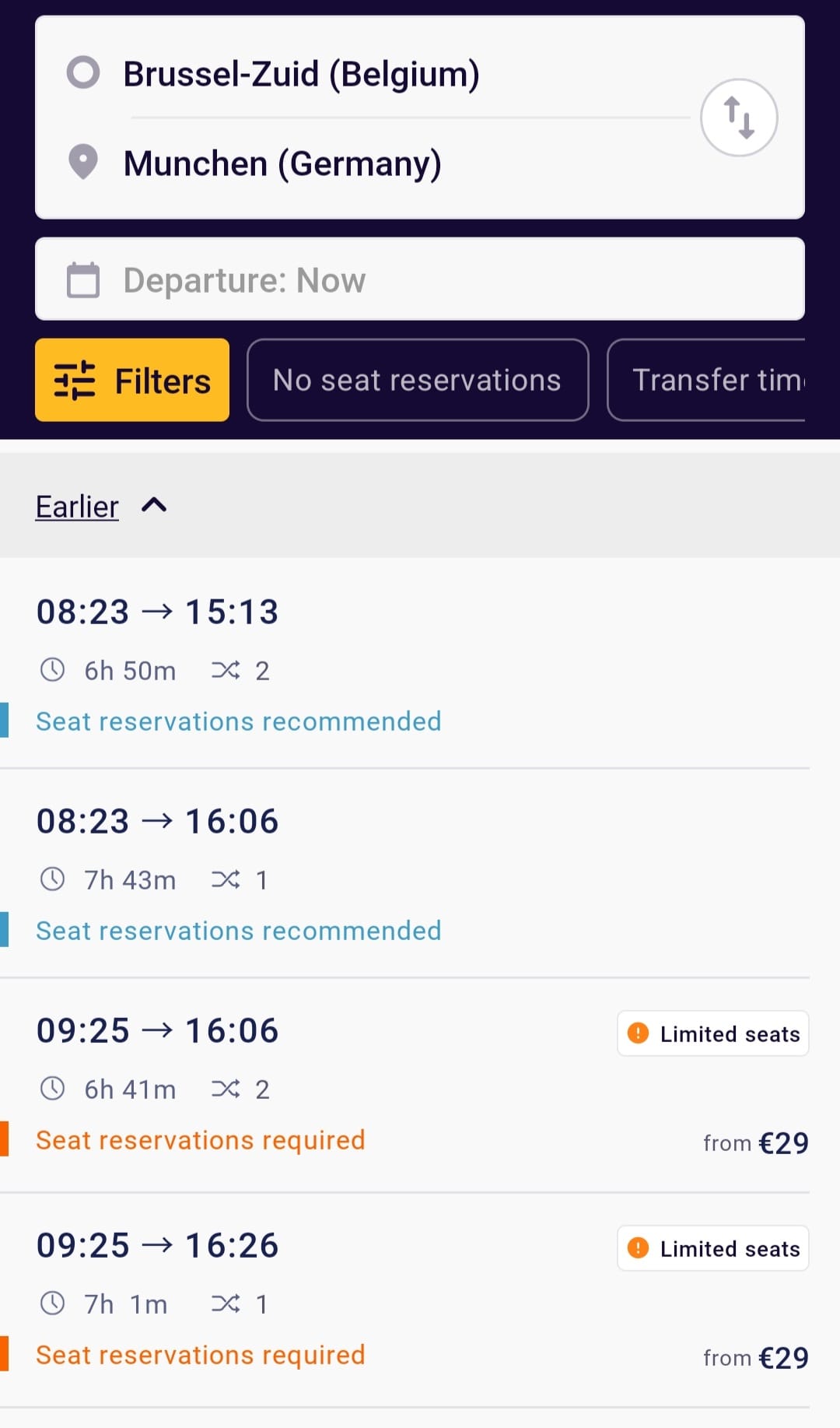Edit the Brussel-Zuid (Belgium) origin field
The height and width of the screenshot is (1428, 840).
pos(301,74)
